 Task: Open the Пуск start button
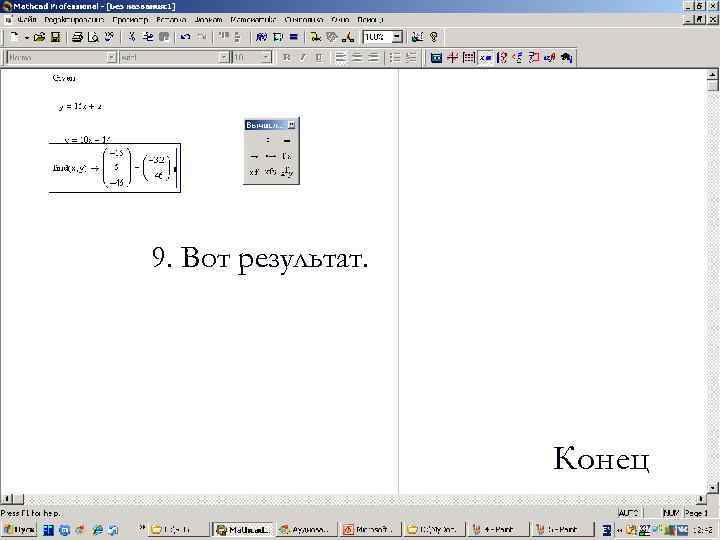point(19,529)
